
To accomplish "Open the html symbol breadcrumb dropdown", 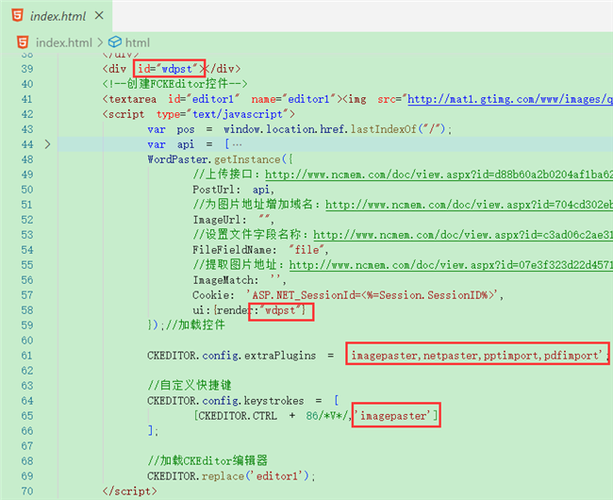I will [137, 42].
